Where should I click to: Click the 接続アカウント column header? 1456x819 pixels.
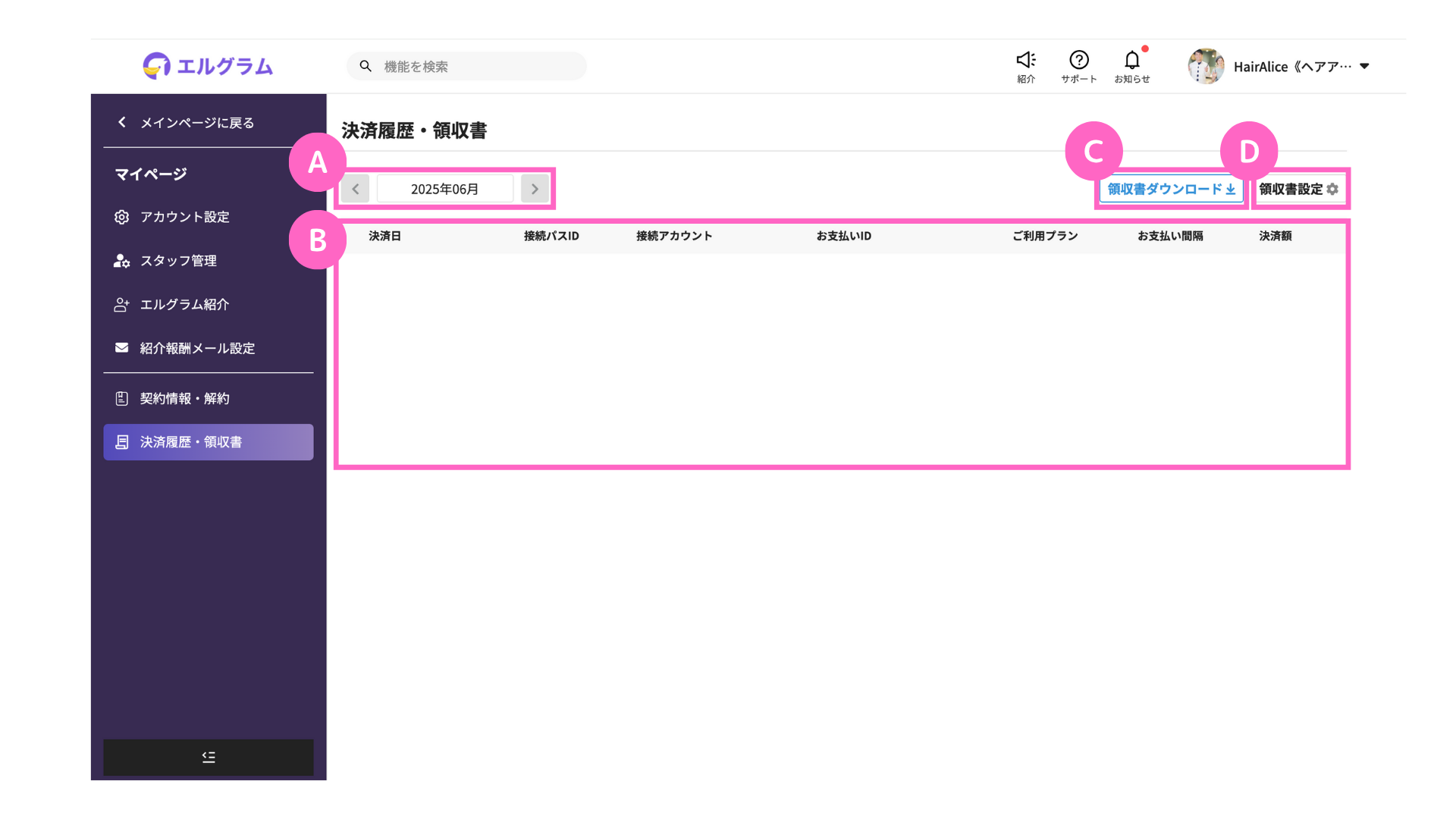674,236
